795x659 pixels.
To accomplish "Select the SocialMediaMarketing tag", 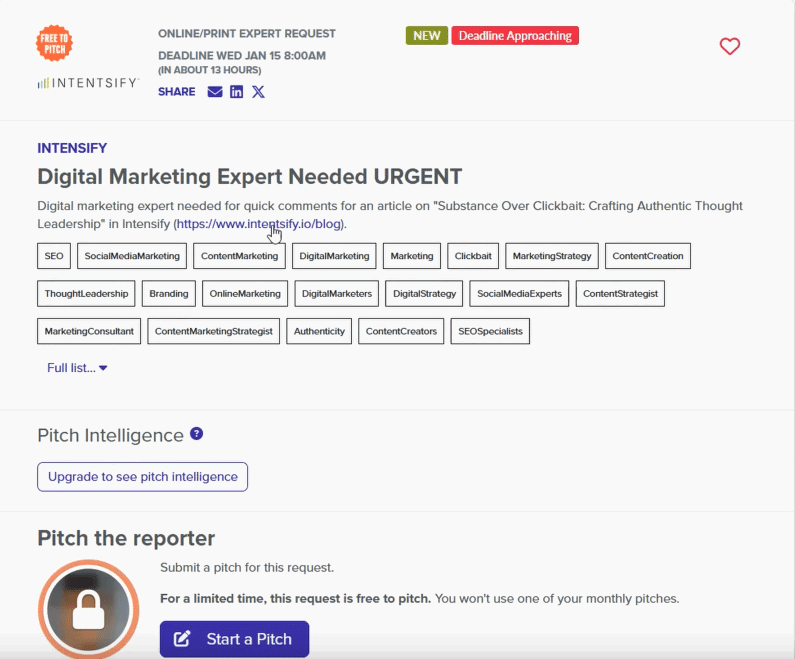I will [132, 256].
